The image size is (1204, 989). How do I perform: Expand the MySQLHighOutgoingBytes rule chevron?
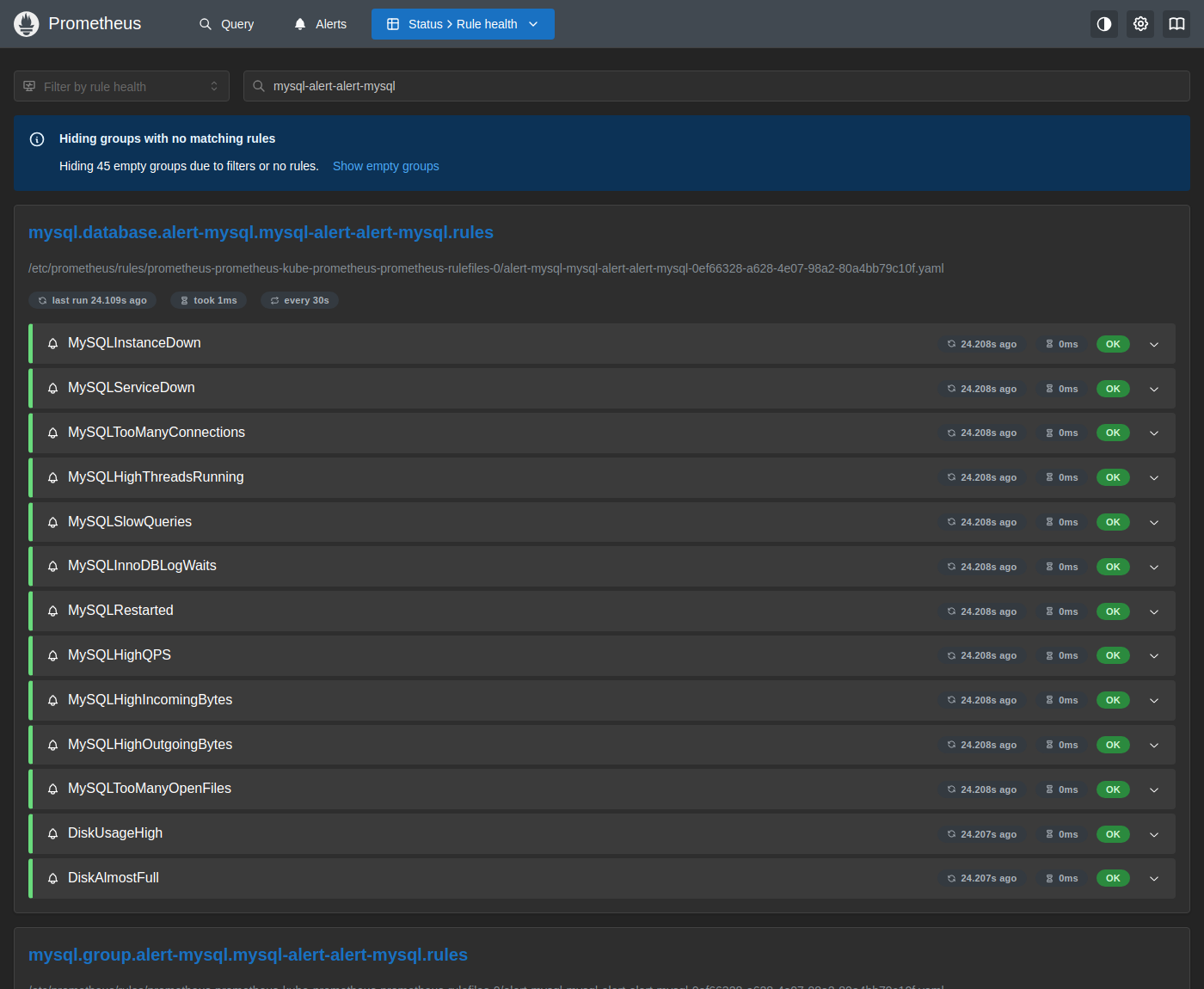pyautogui.click(x=1154, y=745)
